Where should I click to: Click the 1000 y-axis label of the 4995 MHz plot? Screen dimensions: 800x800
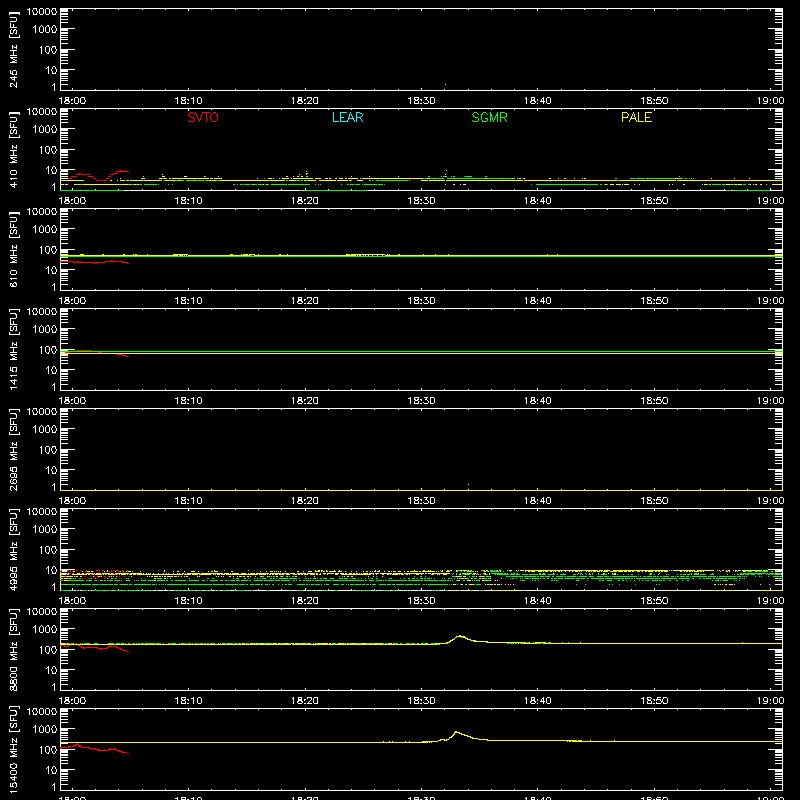[x=45, y=530]
